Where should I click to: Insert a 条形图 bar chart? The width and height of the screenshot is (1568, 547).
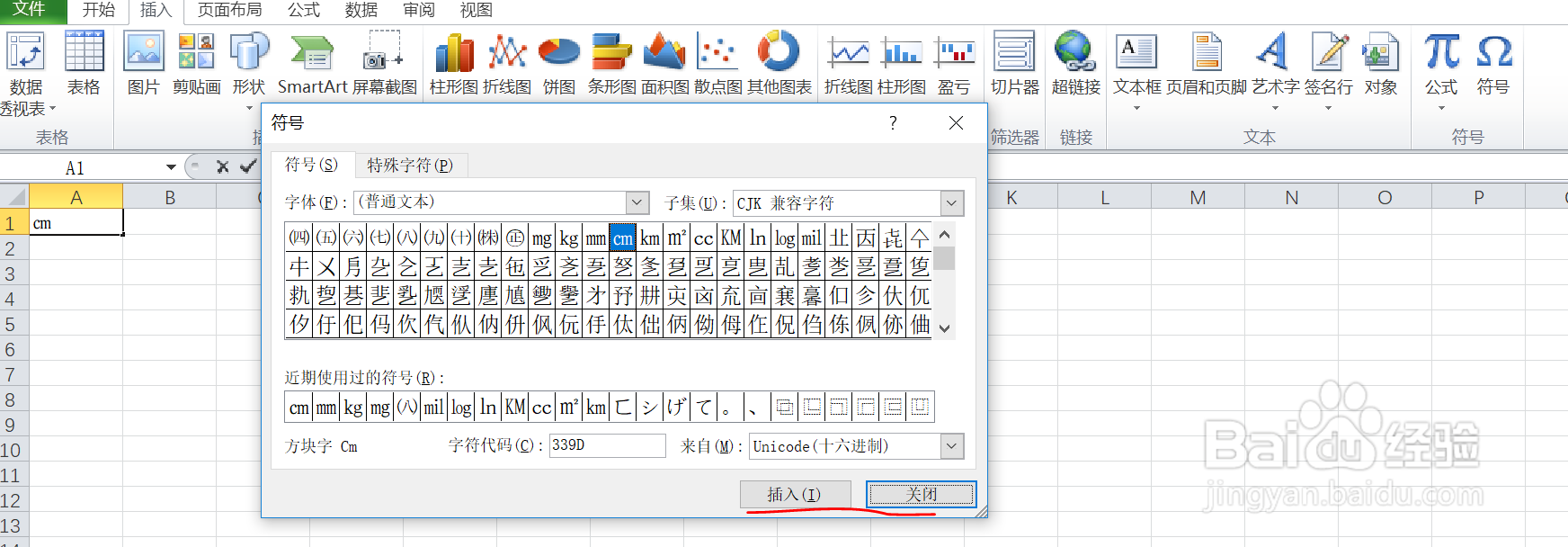pos(612,63)
